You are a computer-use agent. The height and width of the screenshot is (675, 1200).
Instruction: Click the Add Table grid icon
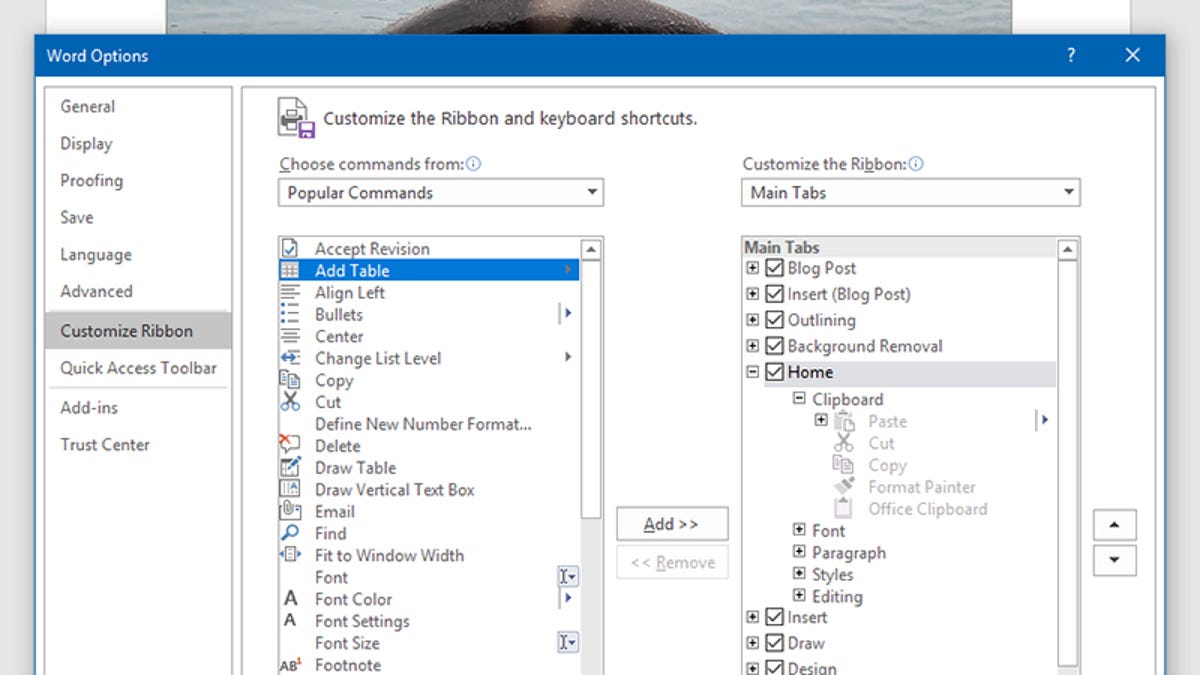pos(290,271)
